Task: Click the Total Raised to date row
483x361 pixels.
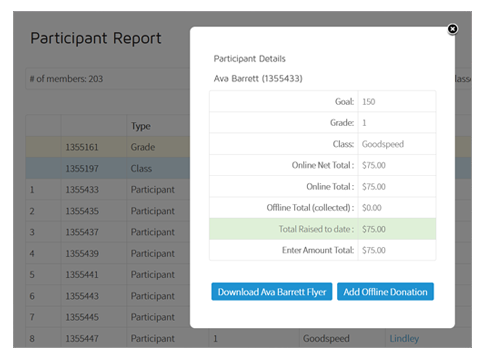Action: click(x=322, y=229)
